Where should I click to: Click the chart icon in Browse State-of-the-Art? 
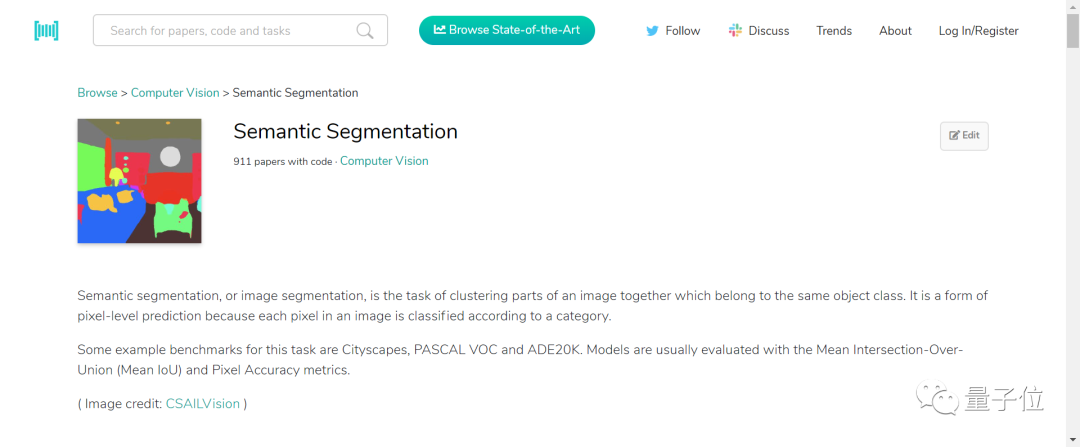click(x=439, y=30)
